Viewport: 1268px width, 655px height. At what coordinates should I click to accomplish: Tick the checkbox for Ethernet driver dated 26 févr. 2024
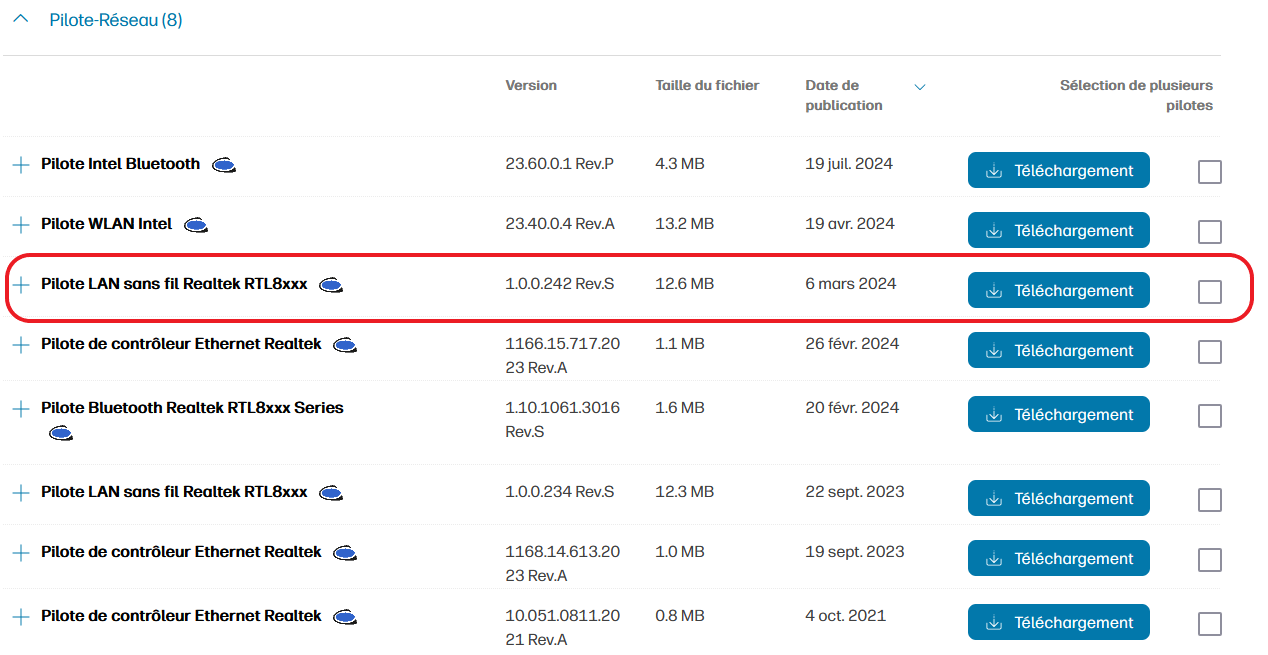[x=1210, y=352]
